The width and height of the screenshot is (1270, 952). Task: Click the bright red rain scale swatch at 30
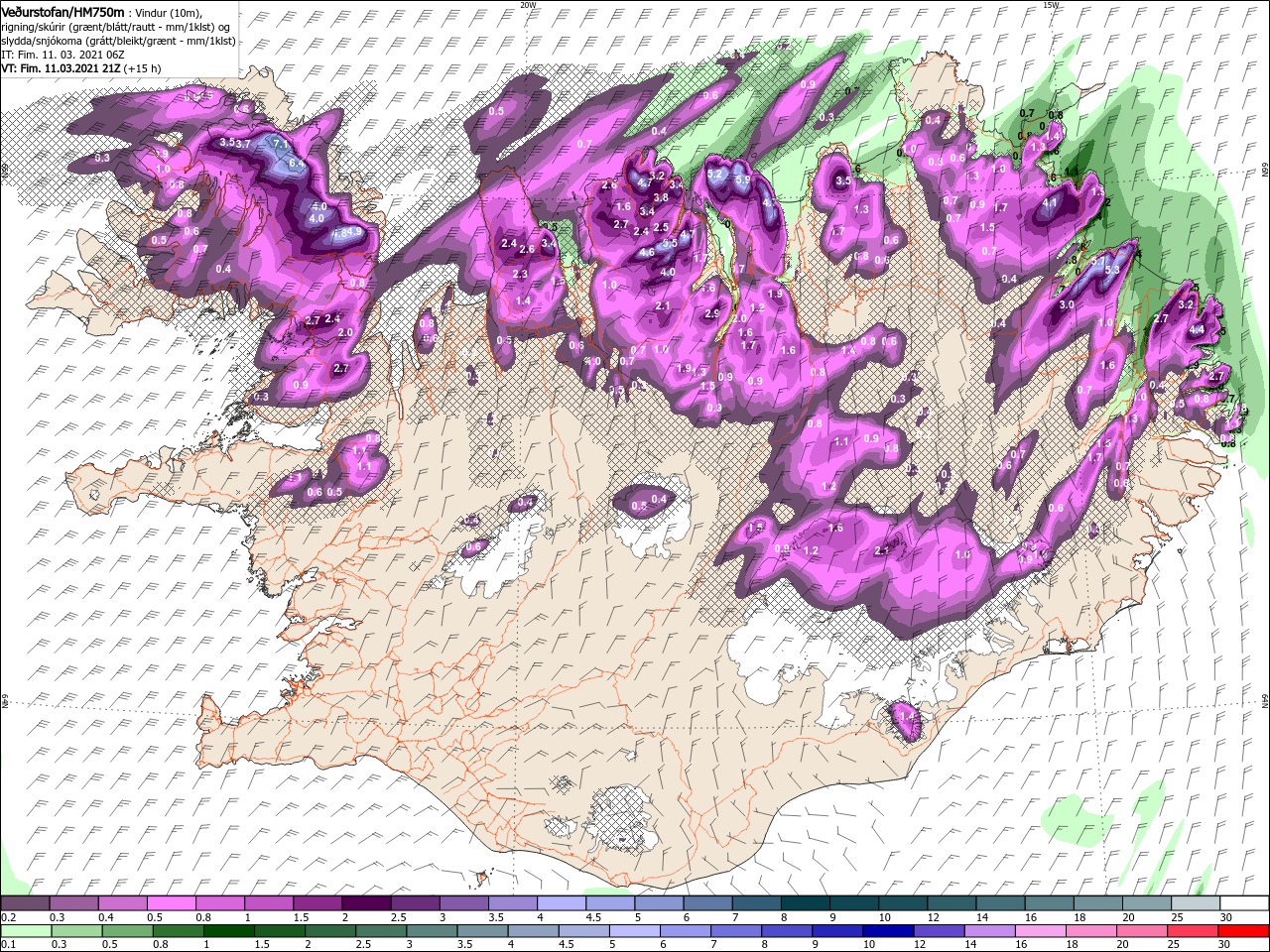coord(1243,931)
